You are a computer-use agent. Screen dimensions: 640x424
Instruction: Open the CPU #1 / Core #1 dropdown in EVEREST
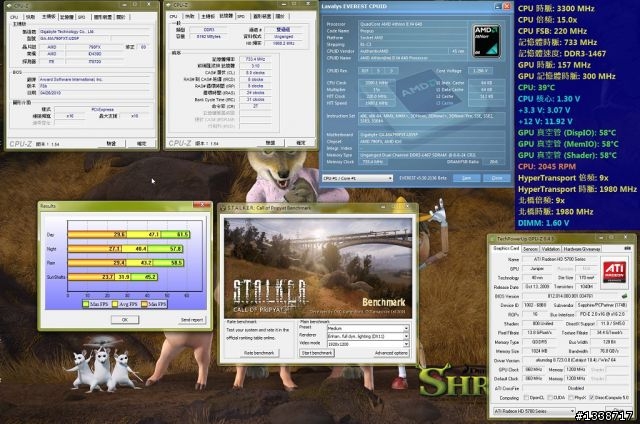357,178
